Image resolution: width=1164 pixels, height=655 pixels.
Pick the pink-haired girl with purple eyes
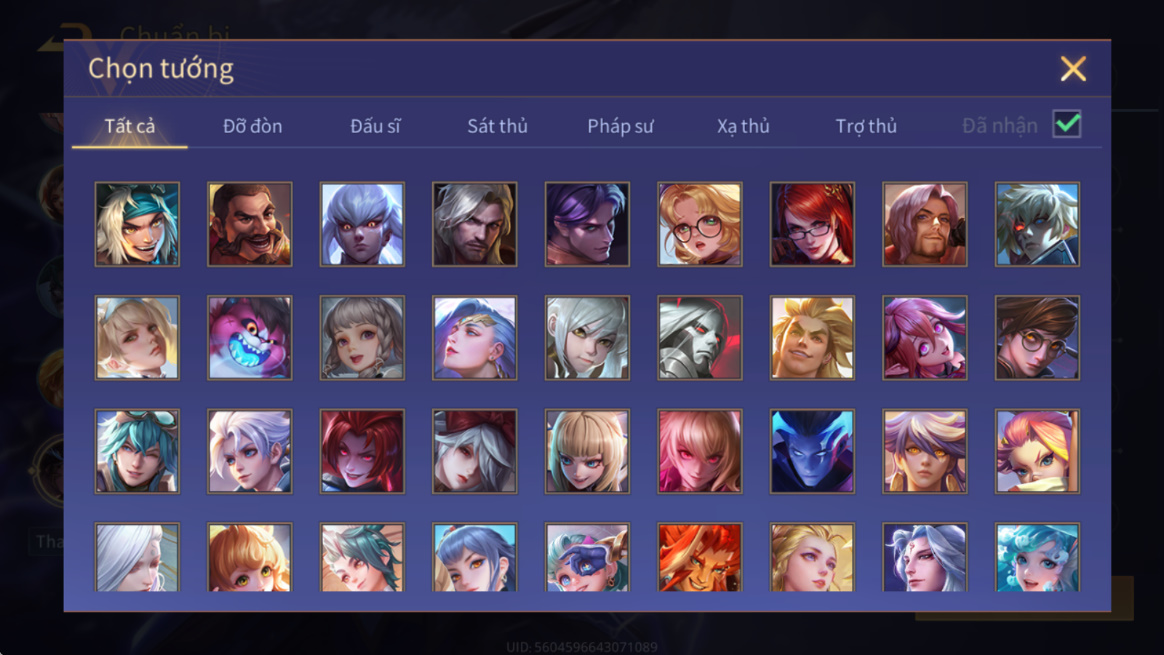pyautogui.click(x=924, y=338)
